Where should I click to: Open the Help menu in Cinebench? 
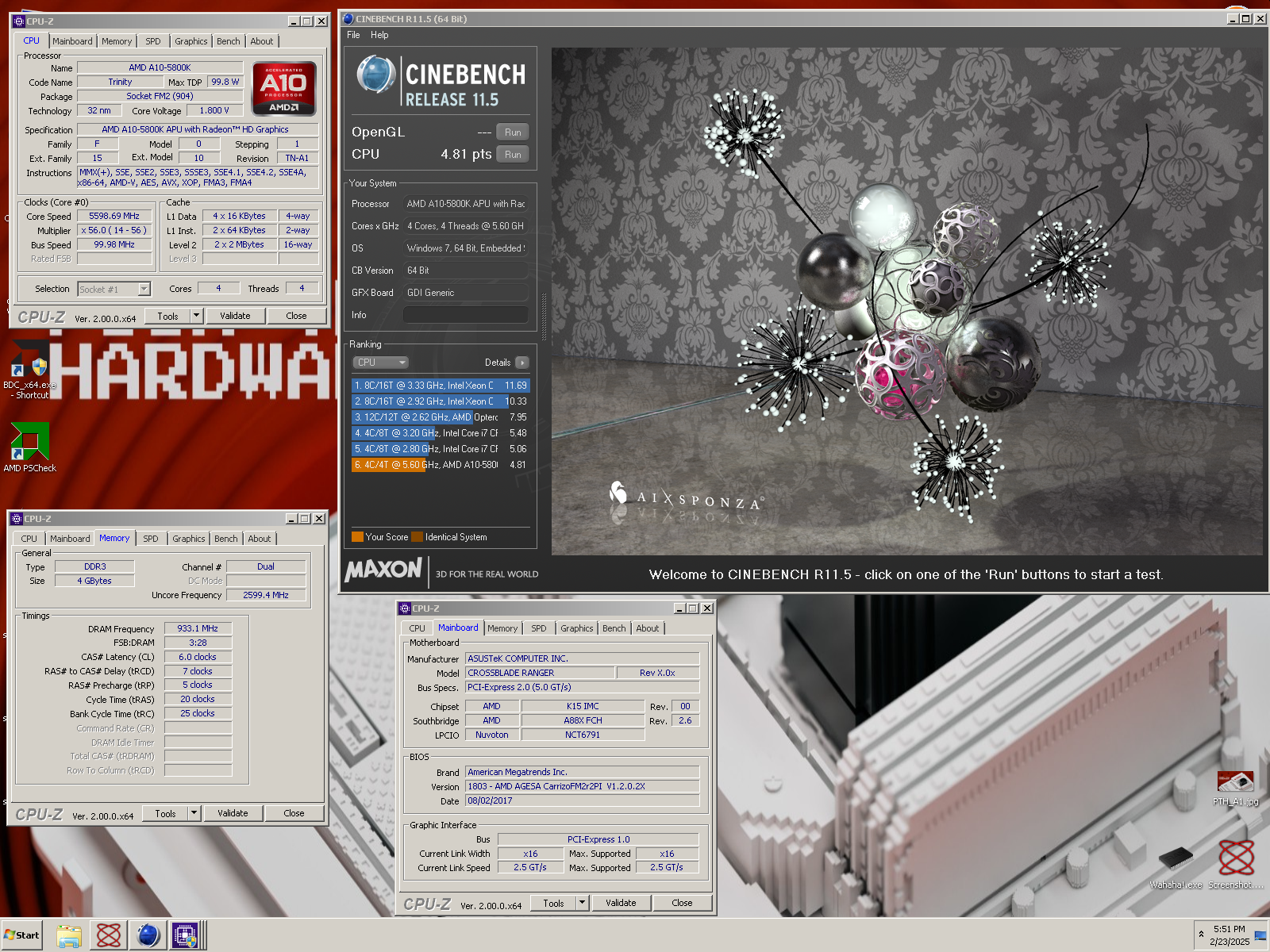379,35
